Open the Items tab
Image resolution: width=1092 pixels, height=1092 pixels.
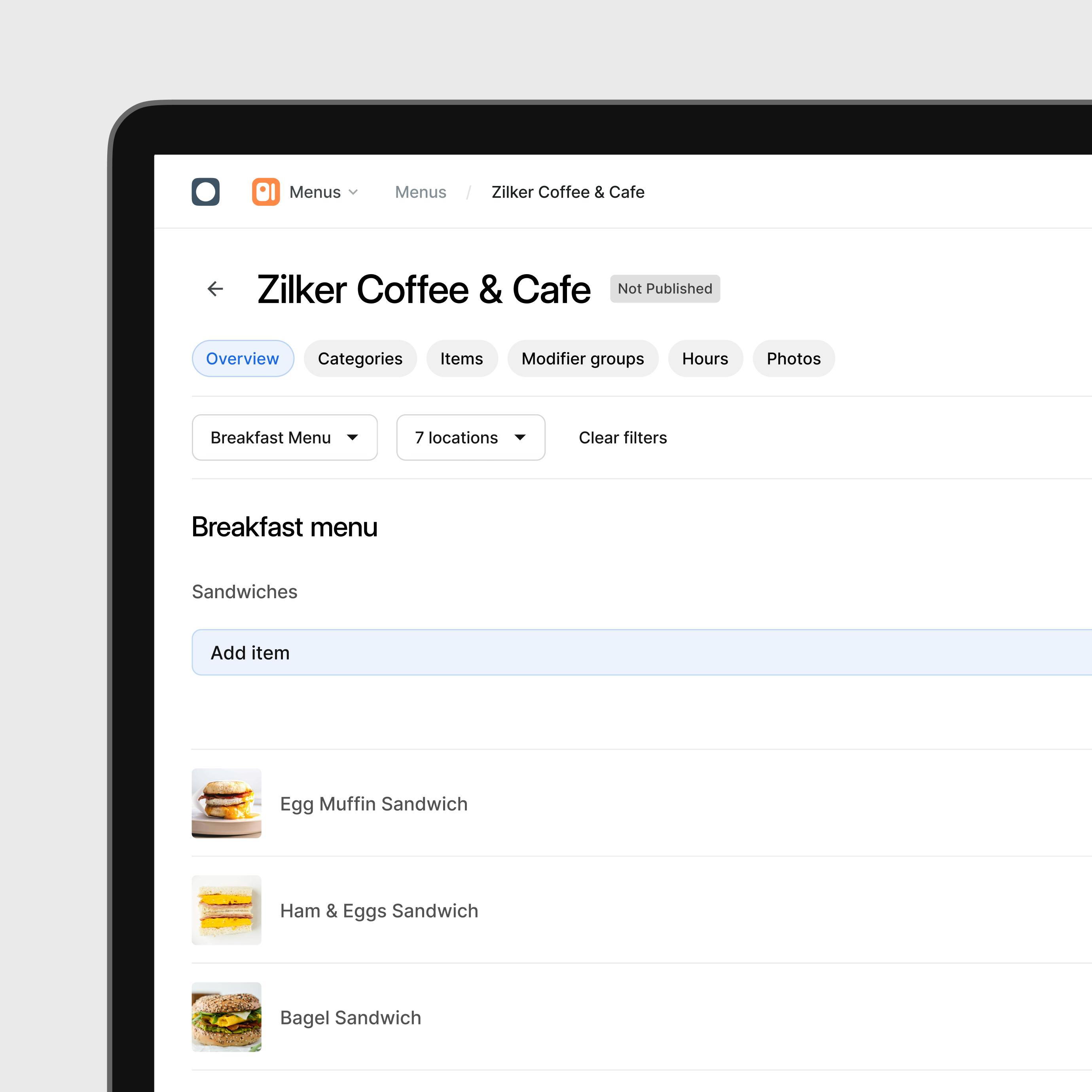click(461, 358)
